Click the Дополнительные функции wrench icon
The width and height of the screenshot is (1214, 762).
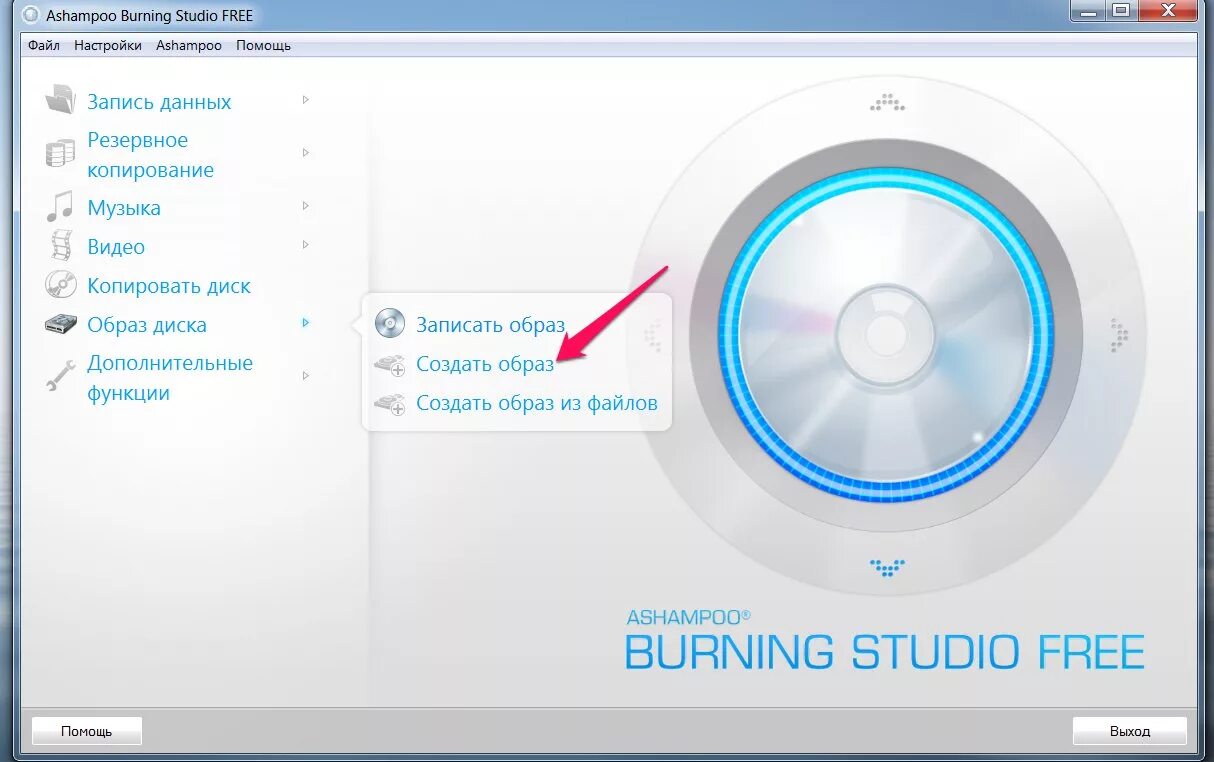60,376
